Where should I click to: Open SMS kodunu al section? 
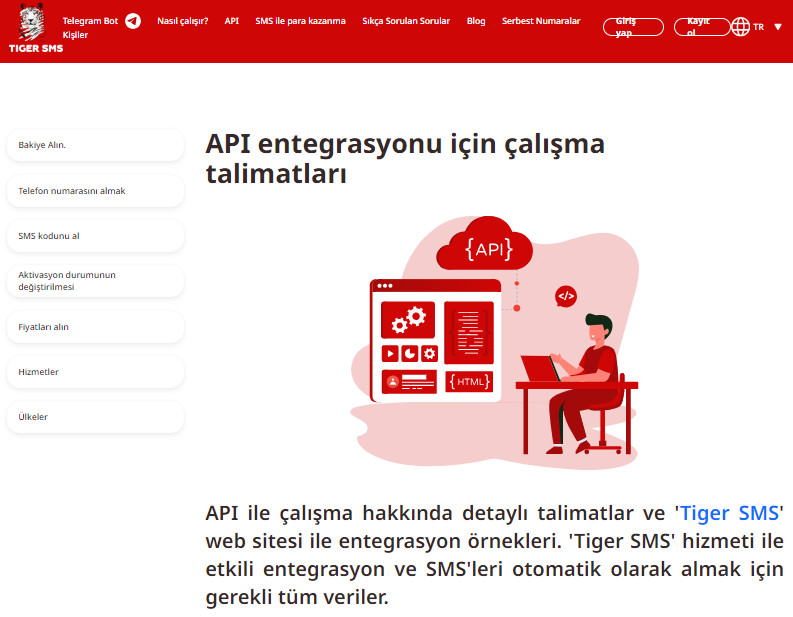tap(95, 236)
